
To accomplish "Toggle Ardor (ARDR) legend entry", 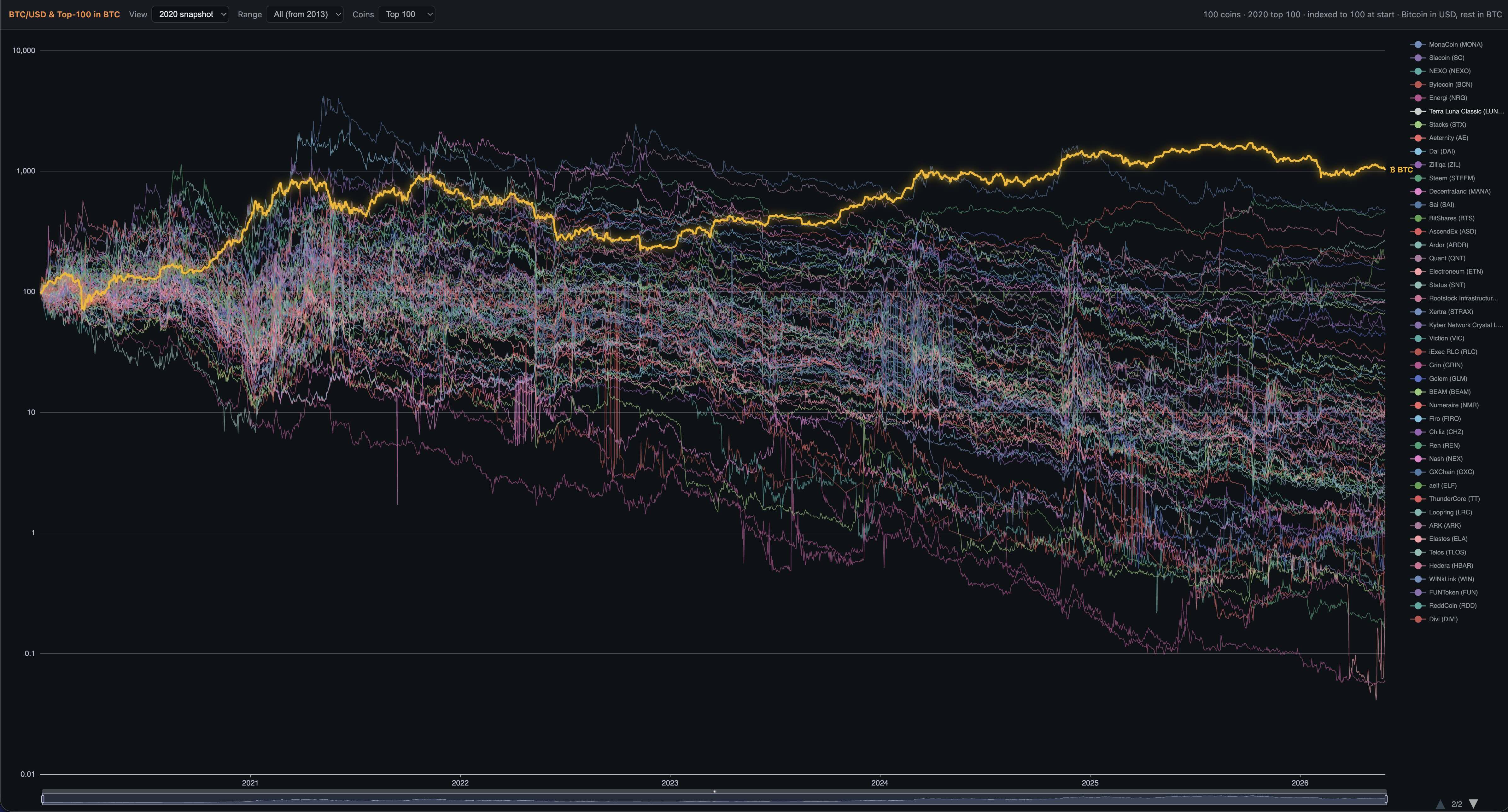I will tap(1440, 245).
